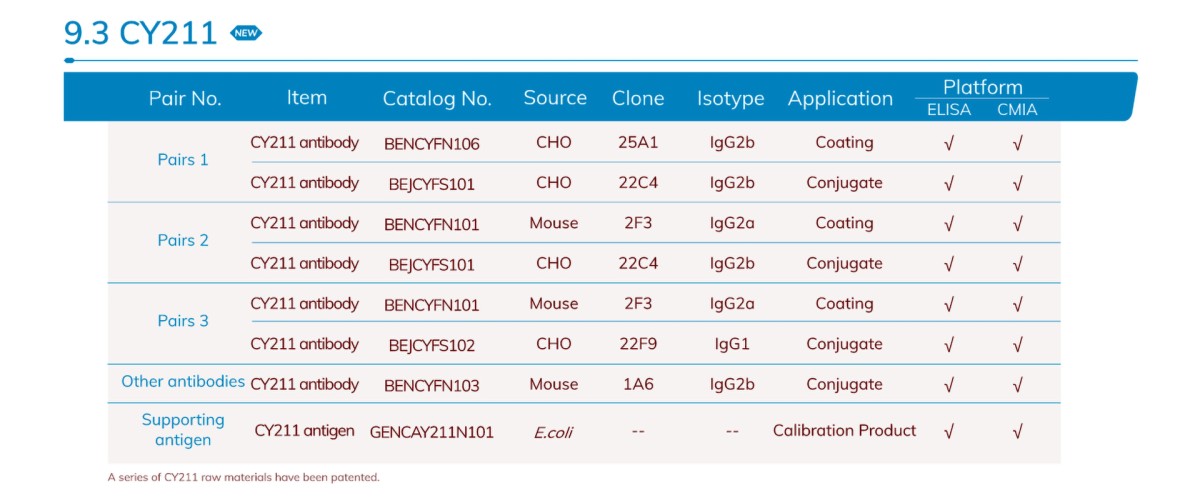
Task: Click the Calibration Product application cell
Action: pos(844,431)
